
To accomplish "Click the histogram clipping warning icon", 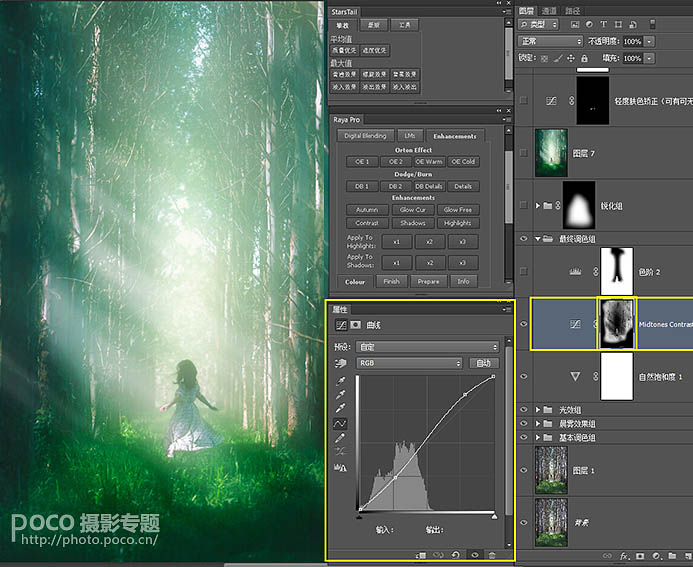I will 340,468.
